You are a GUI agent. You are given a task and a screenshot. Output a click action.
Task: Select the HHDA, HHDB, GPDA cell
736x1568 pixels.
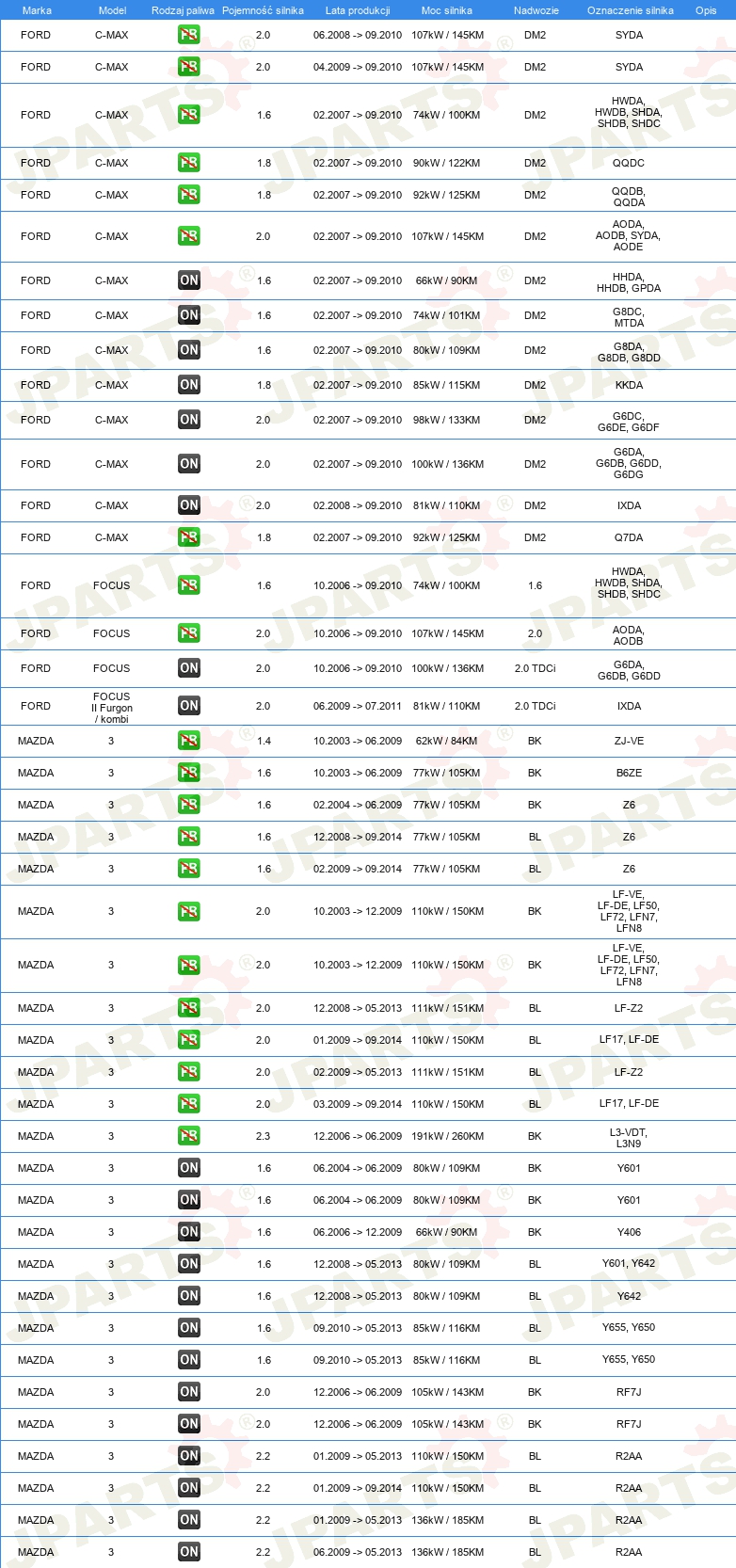[629, 281]
